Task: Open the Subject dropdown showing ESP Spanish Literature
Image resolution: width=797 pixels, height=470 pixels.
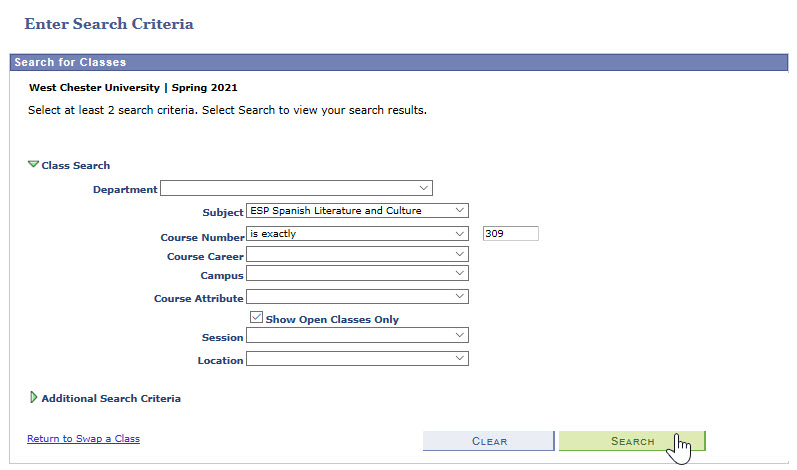Action: point(357,210)
